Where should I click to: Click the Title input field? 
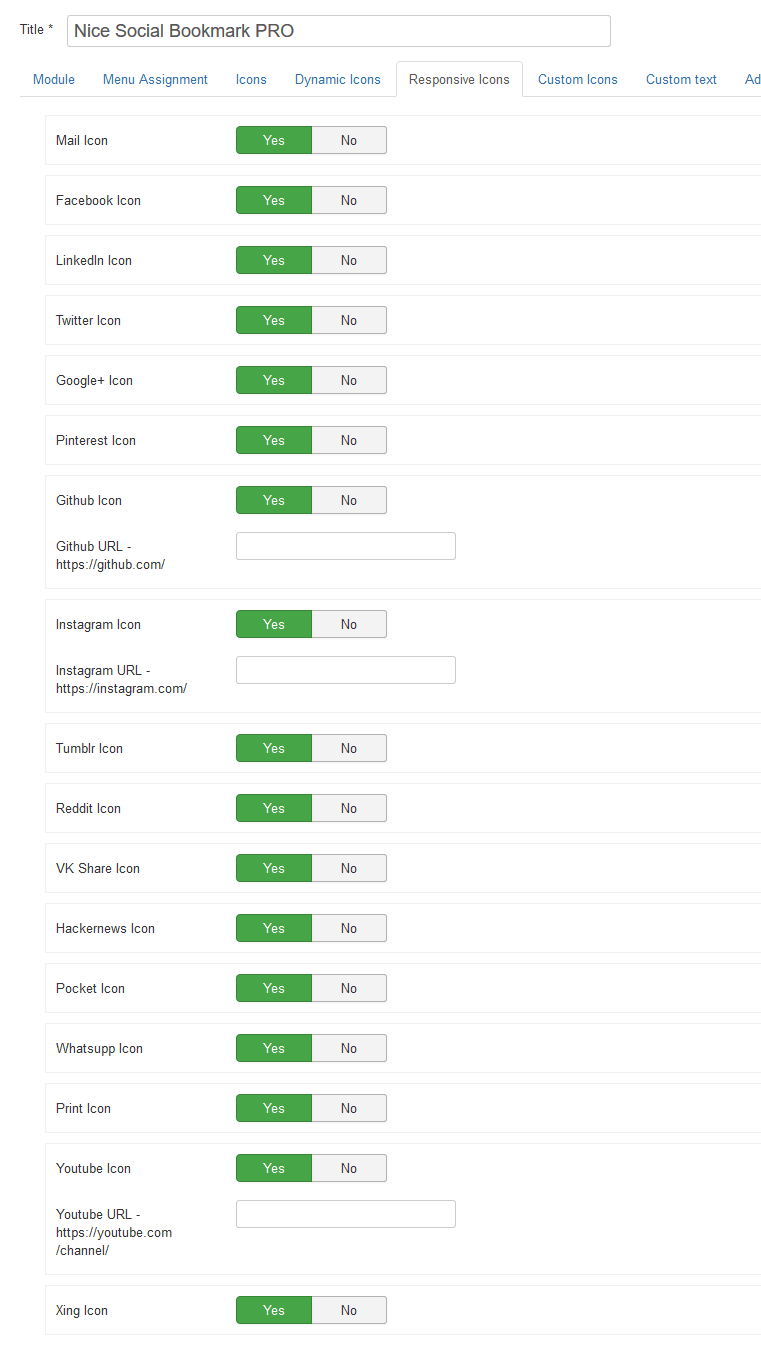click(338, 31)
